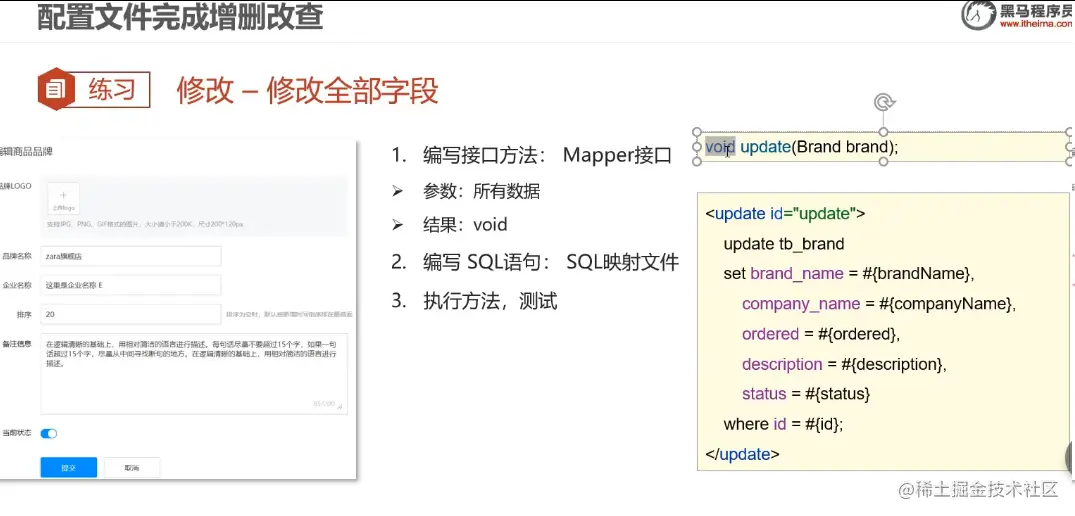Click the status = #{status} line
Image resolution: width=1075 pixels, height=516 pixels.
806,394
